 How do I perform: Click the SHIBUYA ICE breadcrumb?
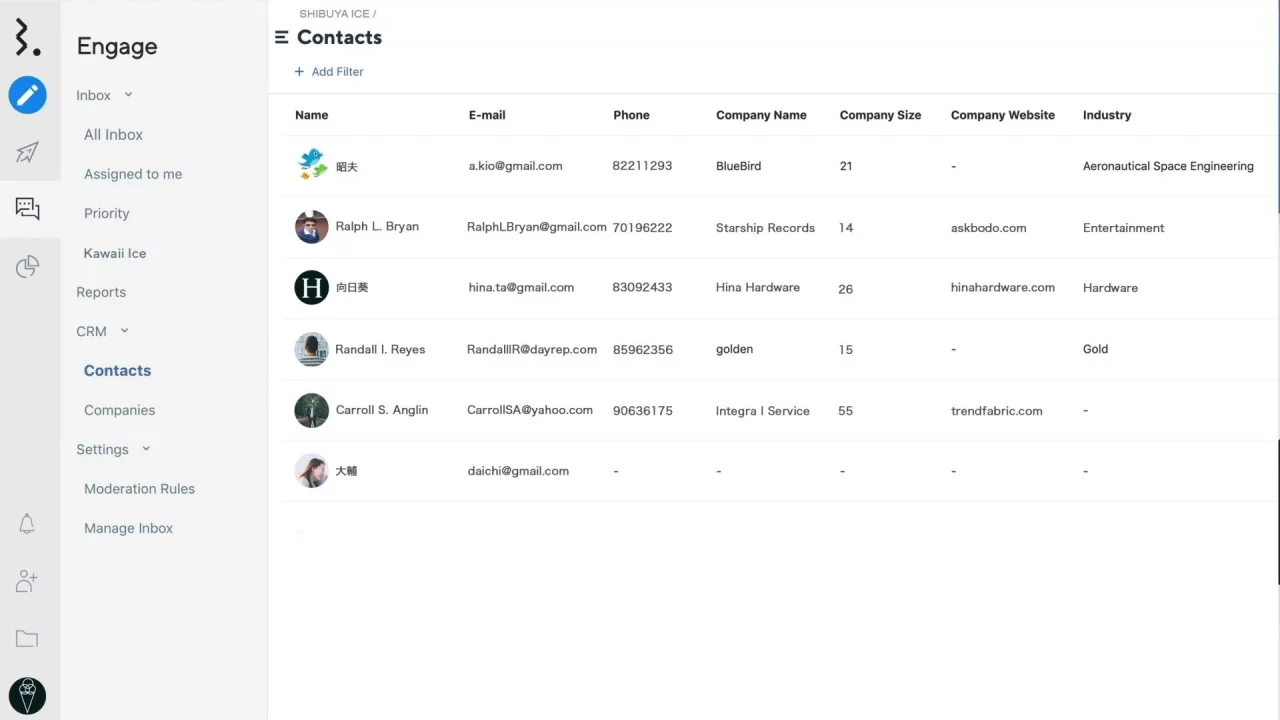[x=334, y=14]
